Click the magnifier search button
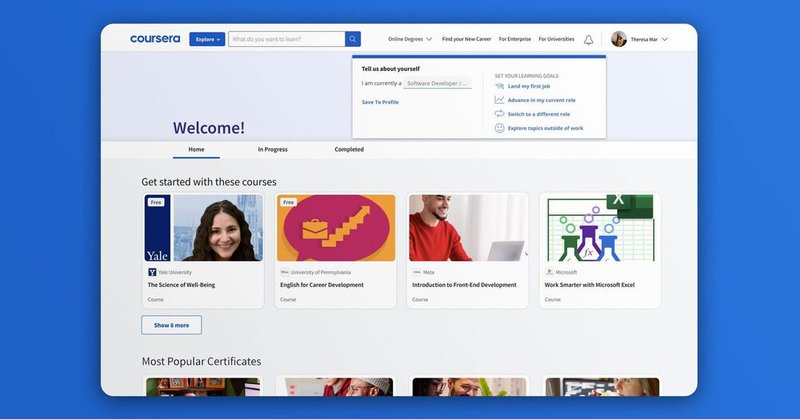This screenshot has width=800, height=419. [x=353, y=39]
